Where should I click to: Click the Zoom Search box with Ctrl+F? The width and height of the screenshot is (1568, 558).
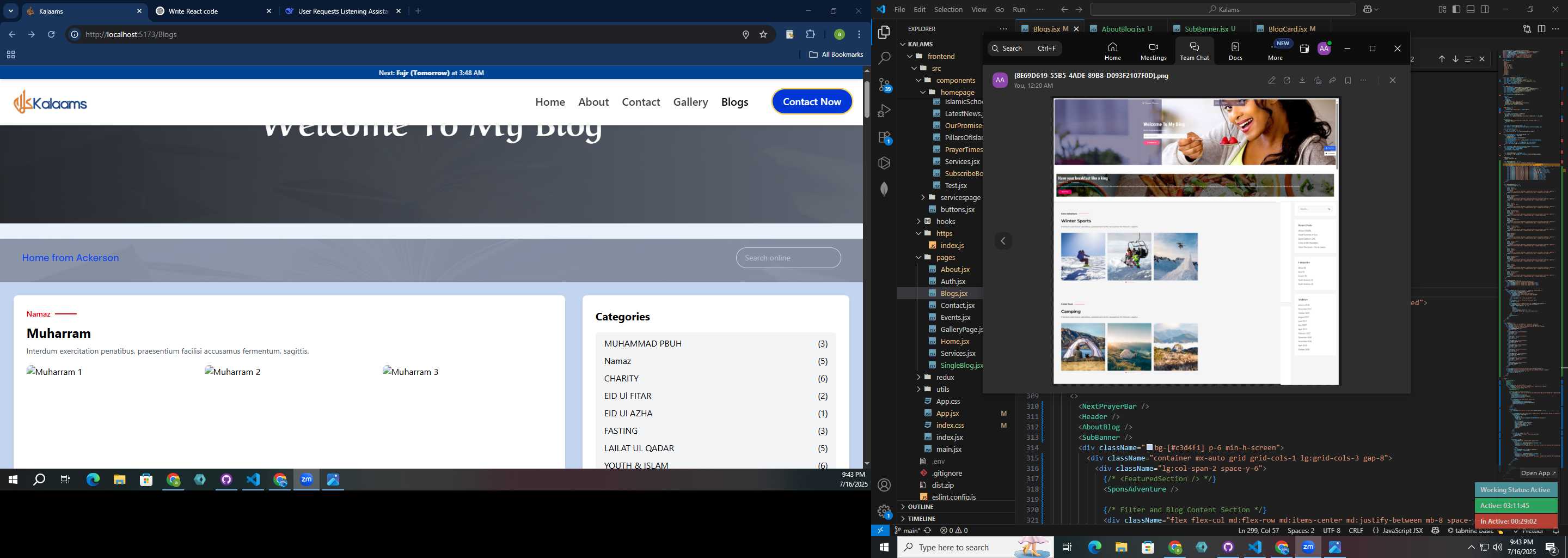coord(1025,48)
